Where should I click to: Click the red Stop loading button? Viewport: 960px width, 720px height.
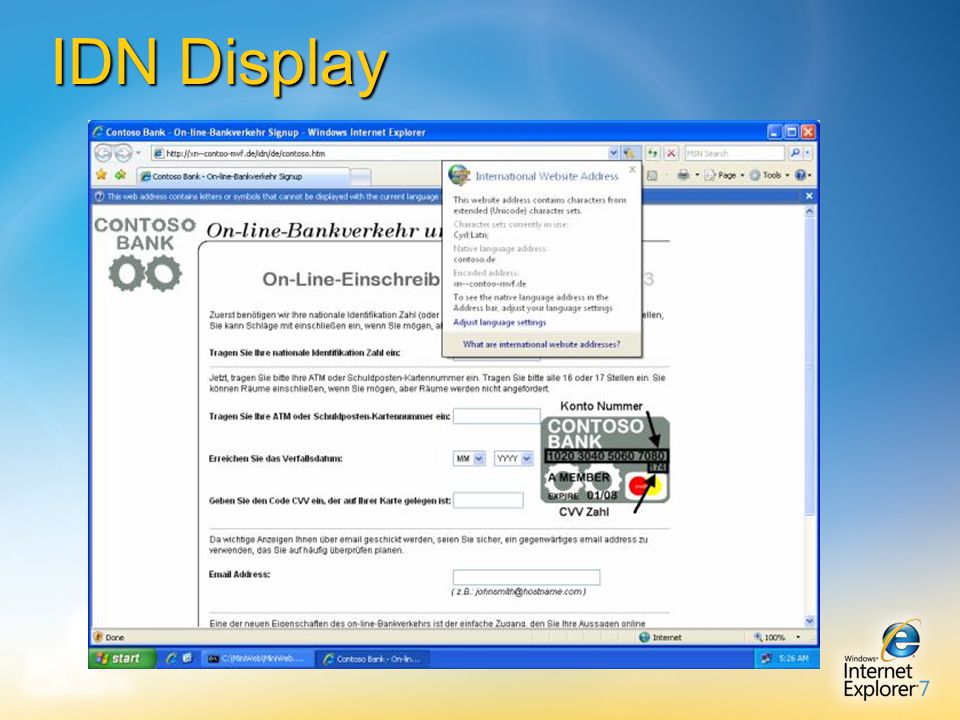(x=671, y=153)
